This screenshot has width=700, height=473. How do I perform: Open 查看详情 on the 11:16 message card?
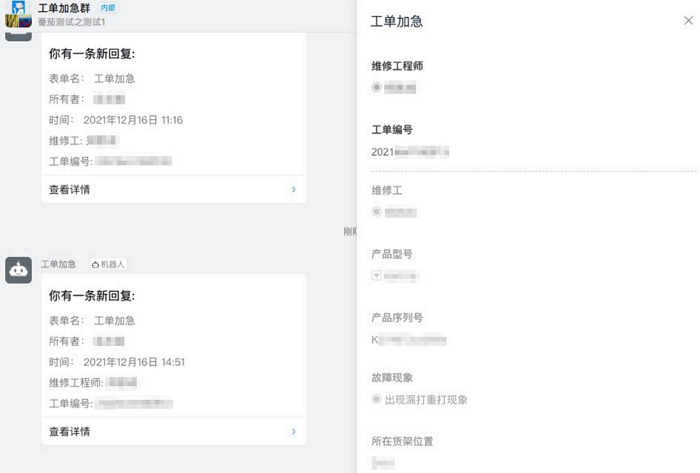point(174,190)
